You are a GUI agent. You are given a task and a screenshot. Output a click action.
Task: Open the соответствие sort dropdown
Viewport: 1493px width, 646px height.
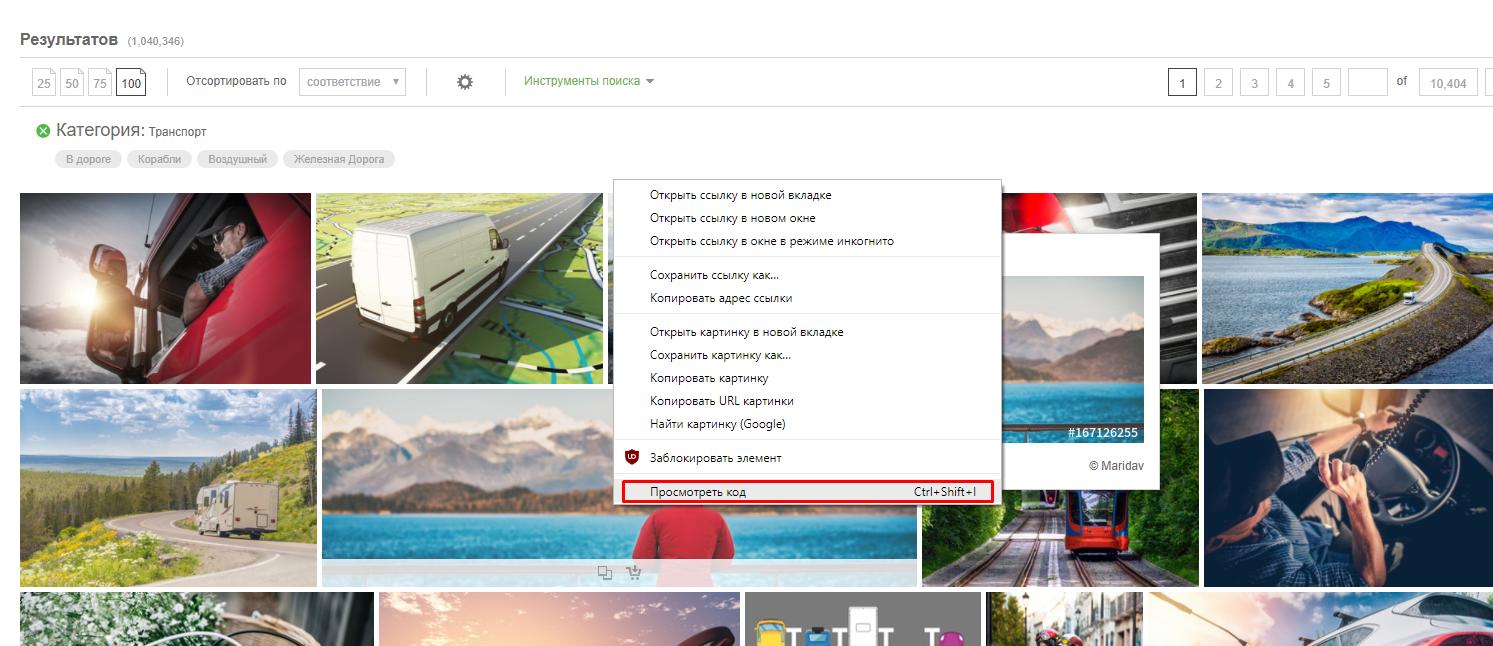tap(352, 82)
